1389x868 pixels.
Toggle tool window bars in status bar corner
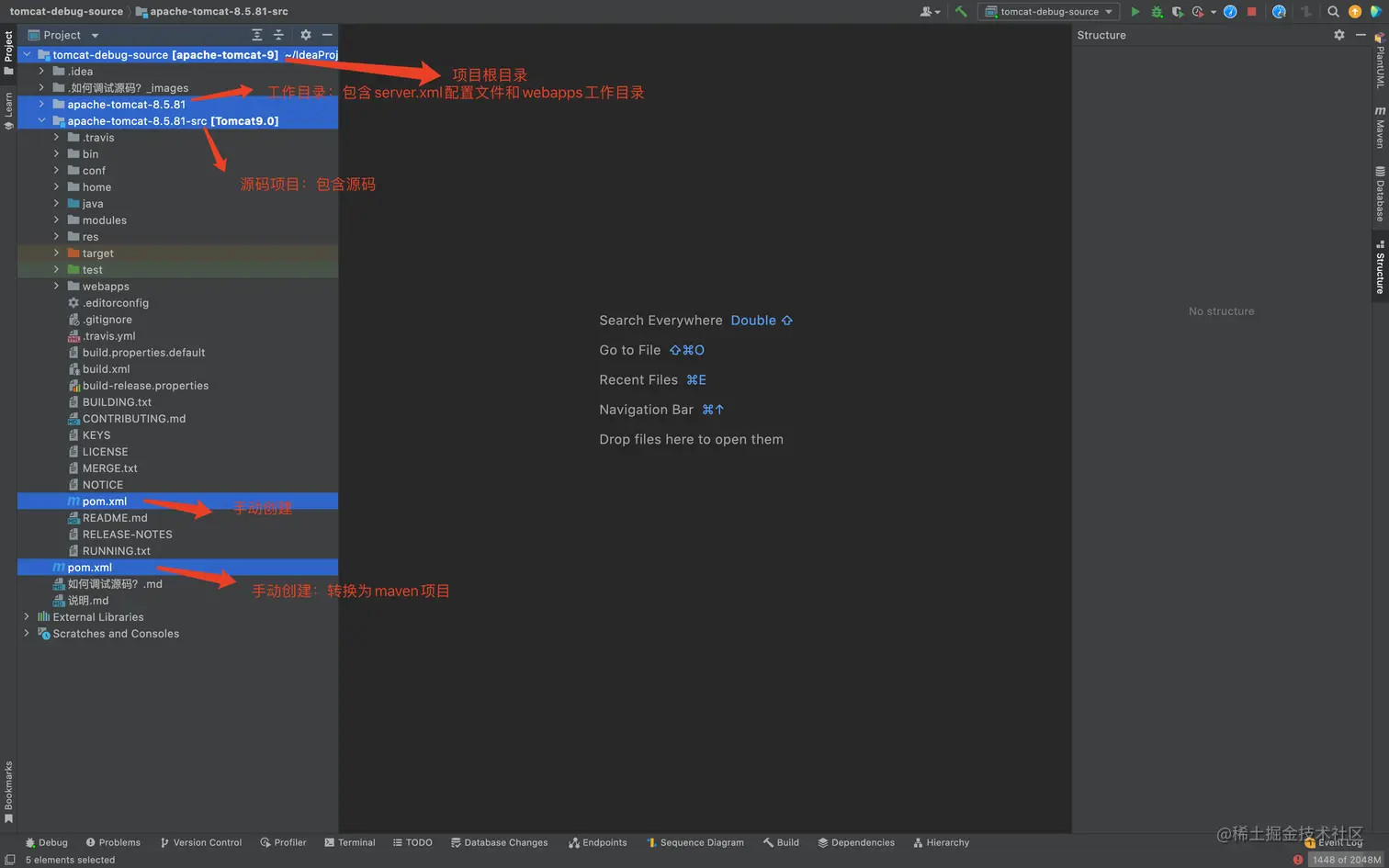pyautogui.click(x=9, y=860)
